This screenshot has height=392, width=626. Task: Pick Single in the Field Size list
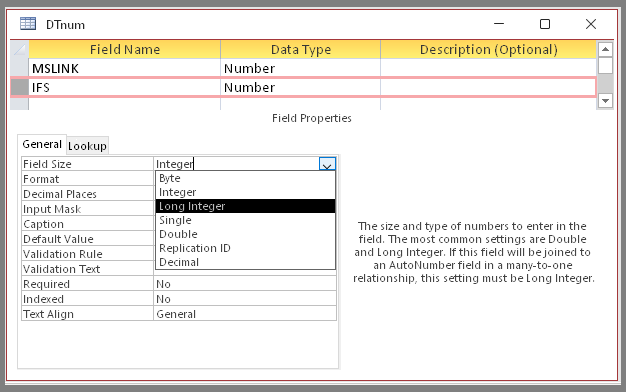pyautogui.click(x=245, y=220)
